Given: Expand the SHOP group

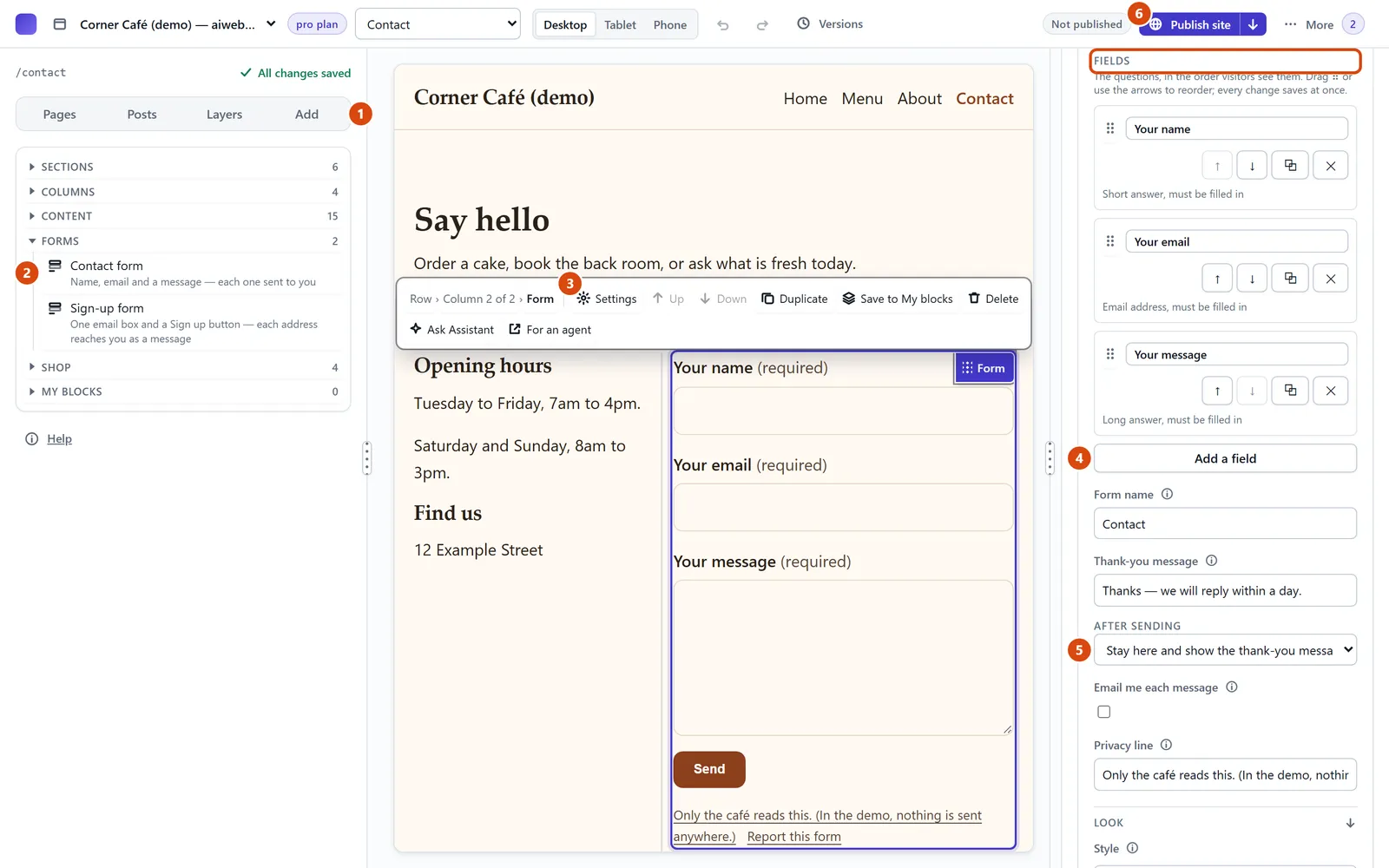Looking at the screenshot, I should tap(183, 367).
